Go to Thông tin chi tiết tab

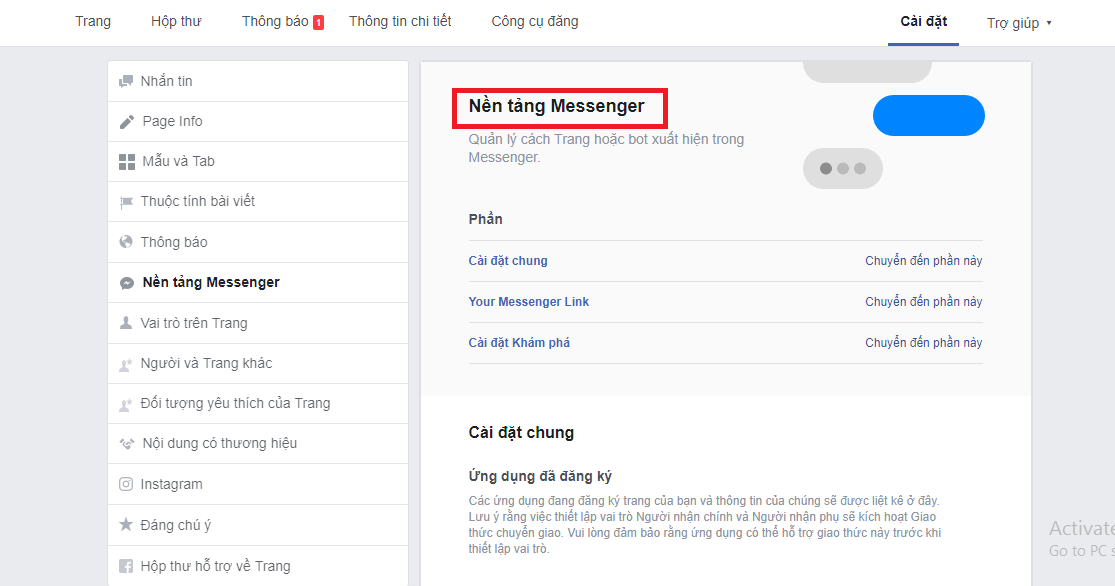(400, 21)
